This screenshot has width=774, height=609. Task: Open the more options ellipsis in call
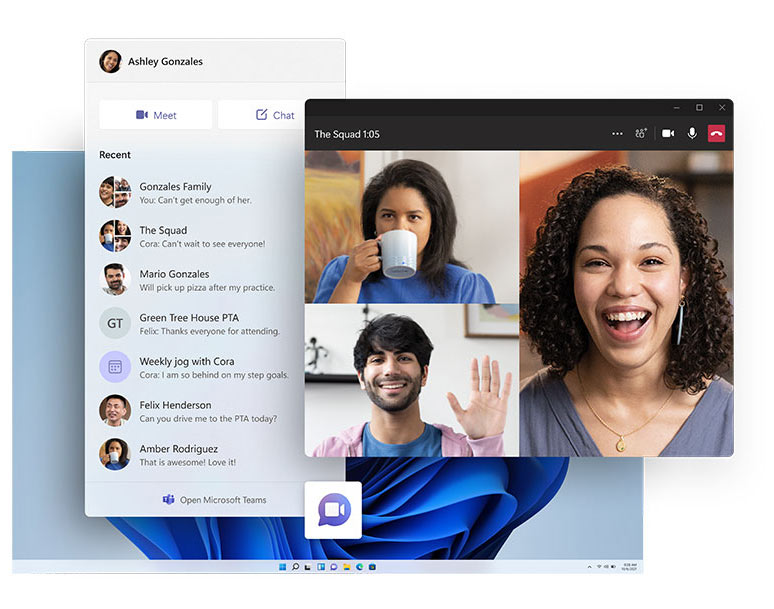coord(617,133)
